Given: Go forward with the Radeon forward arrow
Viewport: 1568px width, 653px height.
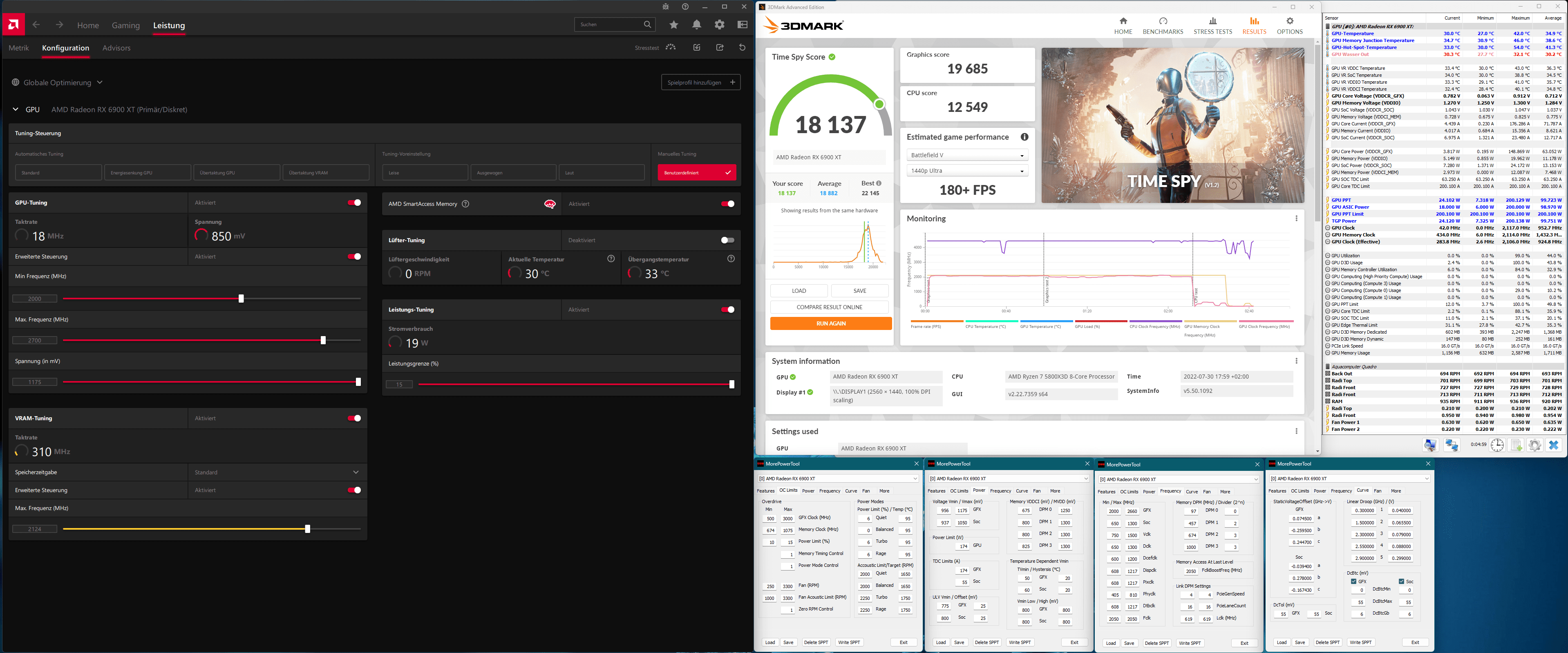Looking at the screenshot, I should click(59, 25).
